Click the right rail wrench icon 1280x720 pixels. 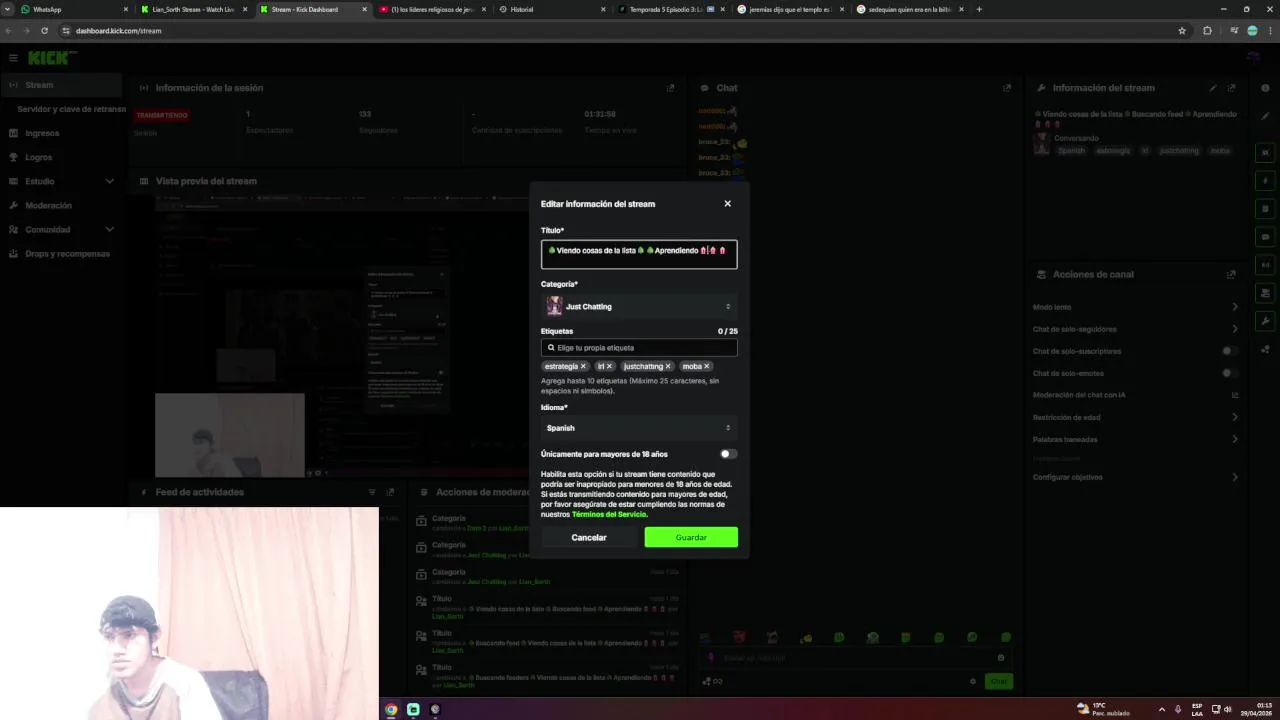pos(1265,321)
